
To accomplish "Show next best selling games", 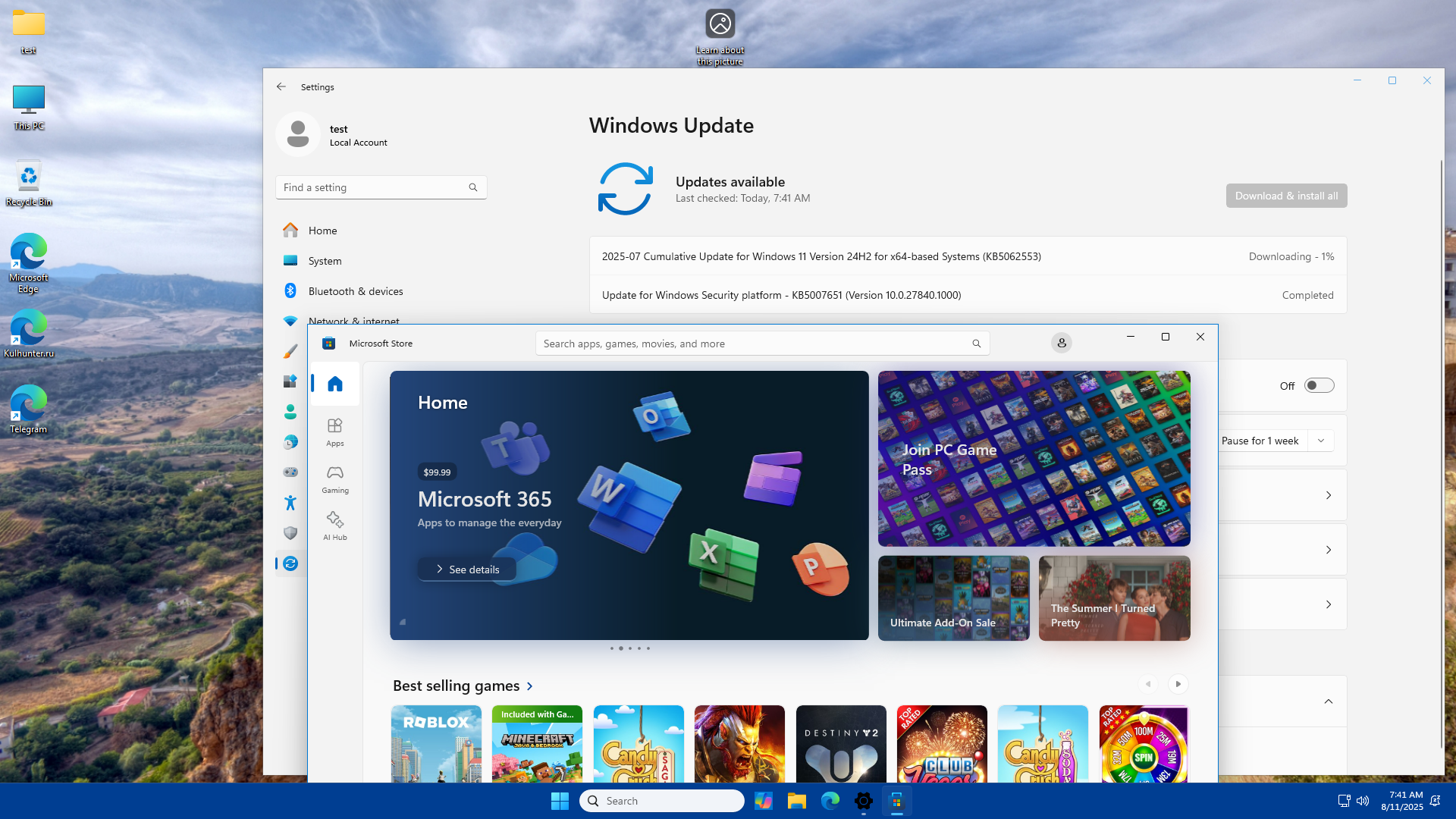I will (x=1178, y=684).
